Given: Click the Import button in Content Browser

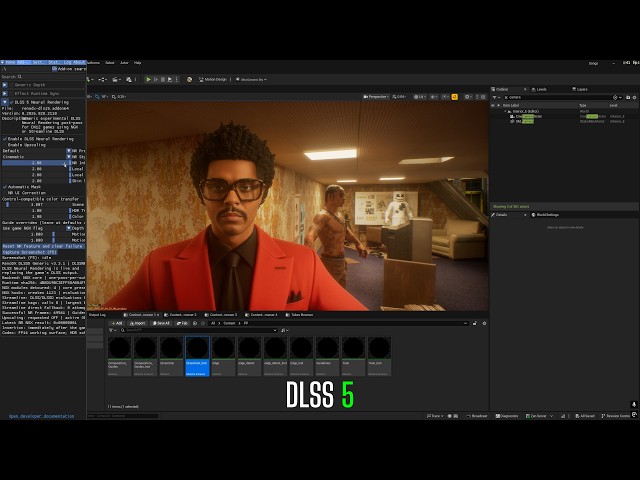Looking at the screenshot, I should coord(137,323).
